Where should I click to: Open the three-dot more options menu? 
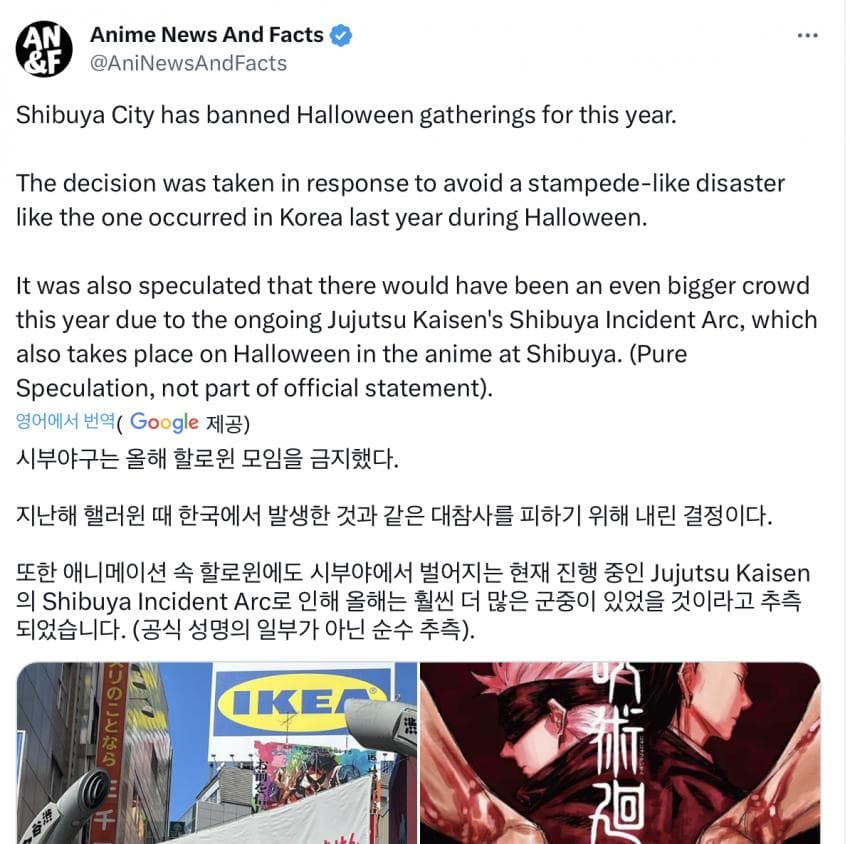pyautogui.click(x=807, y=36)
